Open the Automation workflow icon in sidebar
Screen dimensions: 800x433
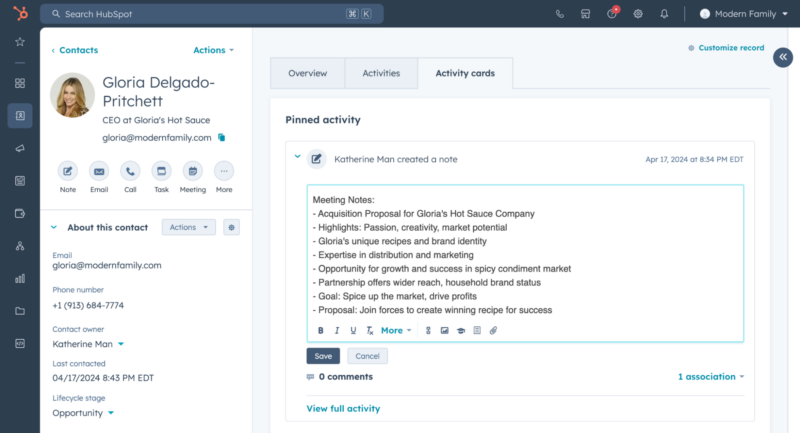coord(20,246)
